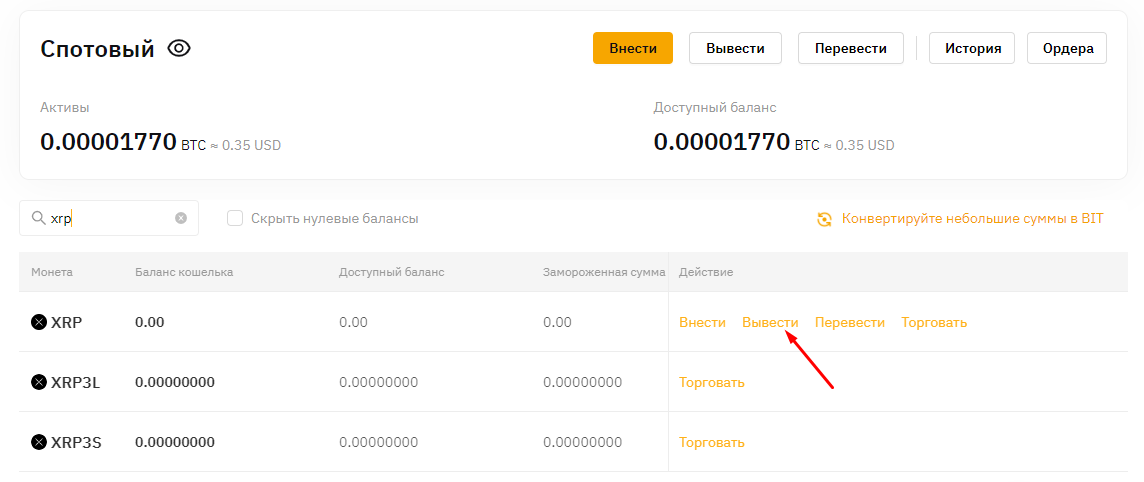The image size is (1144, 482).
Task: Click the XRP coin name
Action: click(x=66, y=322)
